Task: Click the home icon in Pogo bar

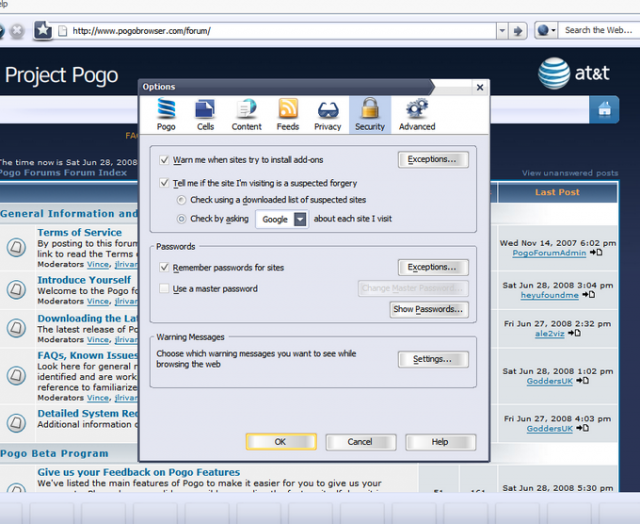Action: (604, 109)
